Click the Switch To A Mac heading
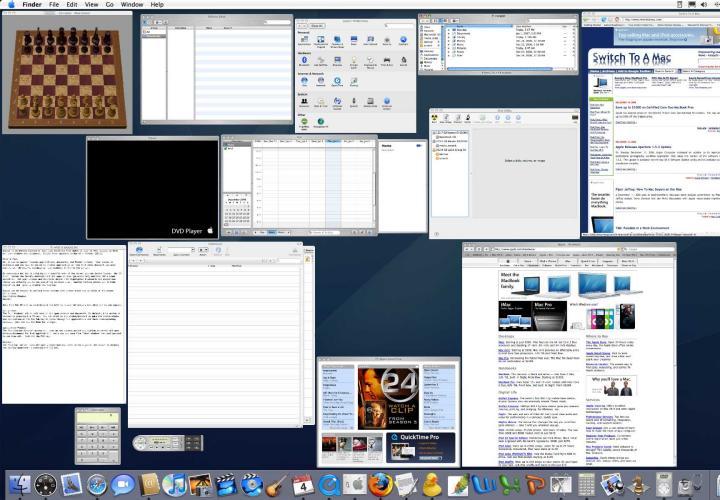This screenshot has height=500, width=720. (632, 59)
